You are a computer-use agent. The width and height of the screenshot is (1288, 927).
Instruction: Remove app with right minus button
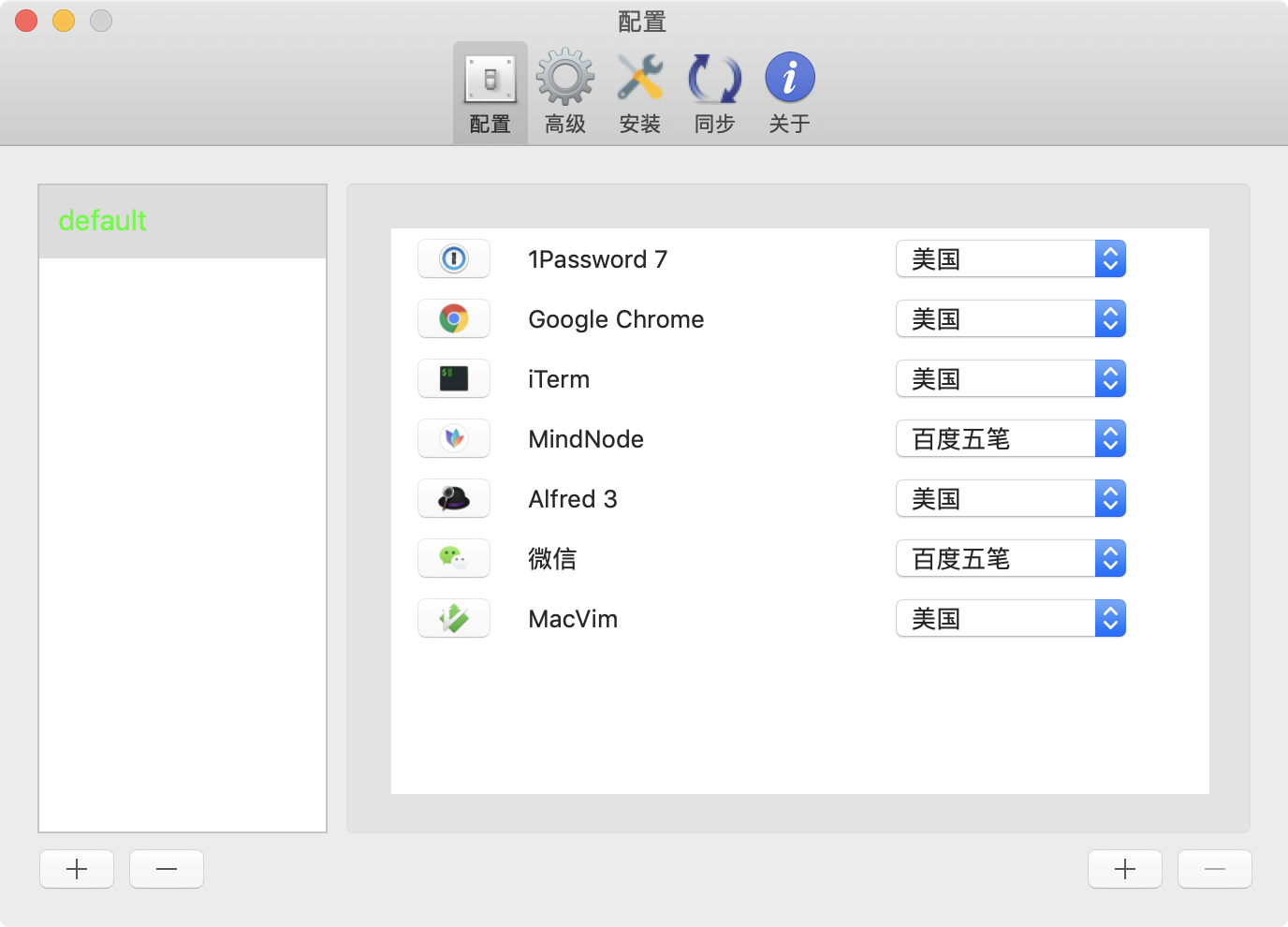click(1215, 869)
